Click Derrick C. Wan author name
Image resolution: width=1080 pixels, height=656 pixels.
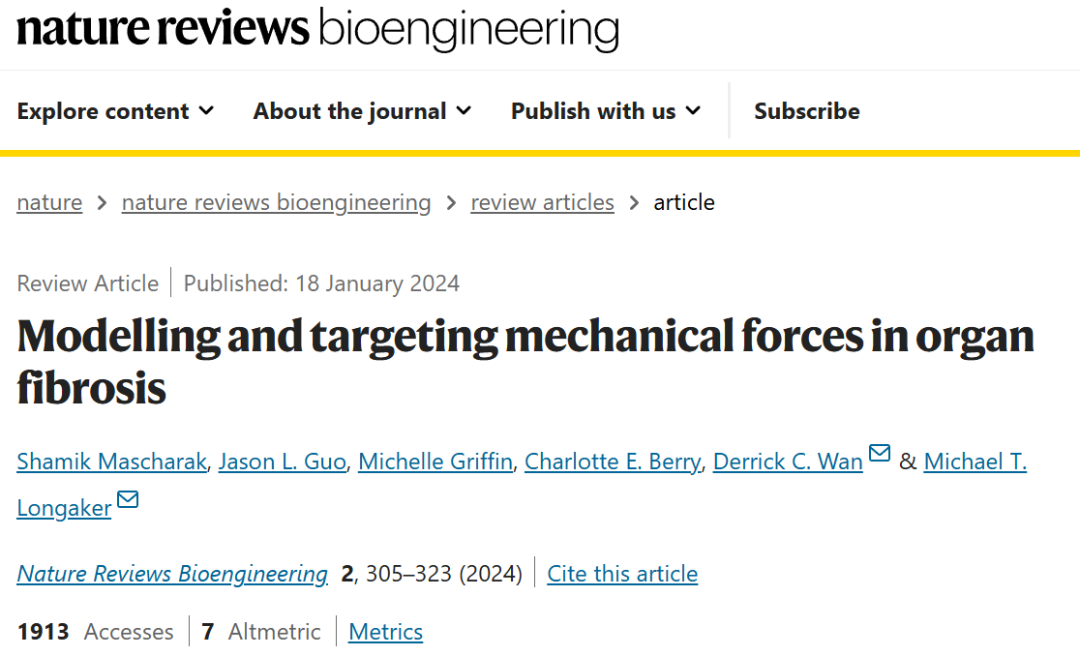pos(787,462)
